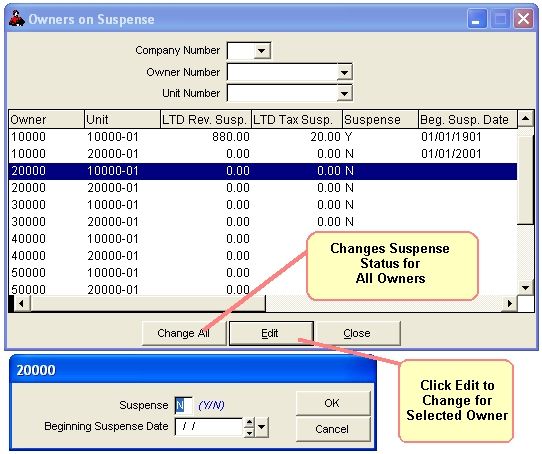Click the Change All button
The height and width of the screenshot is (454, 542).
(x=184, y=333)
